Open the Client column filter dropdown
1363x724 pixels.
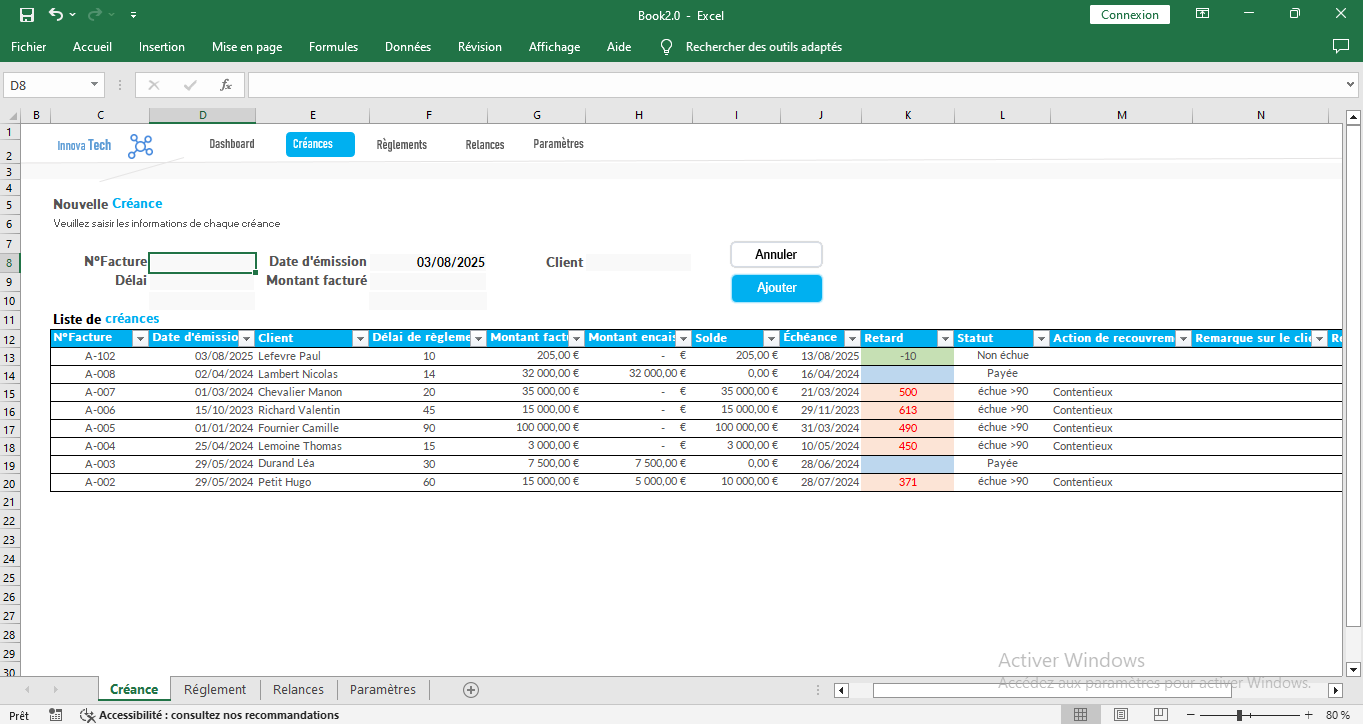(x=359, y=339)
